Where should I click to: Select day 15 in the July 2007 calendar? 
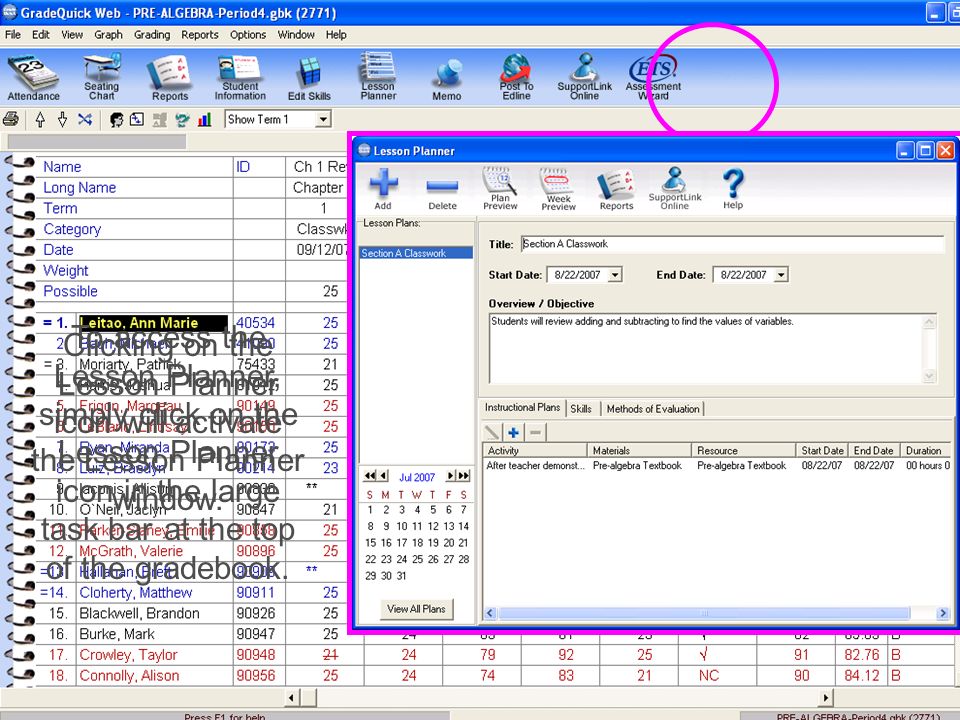click(x=370, y=542)
